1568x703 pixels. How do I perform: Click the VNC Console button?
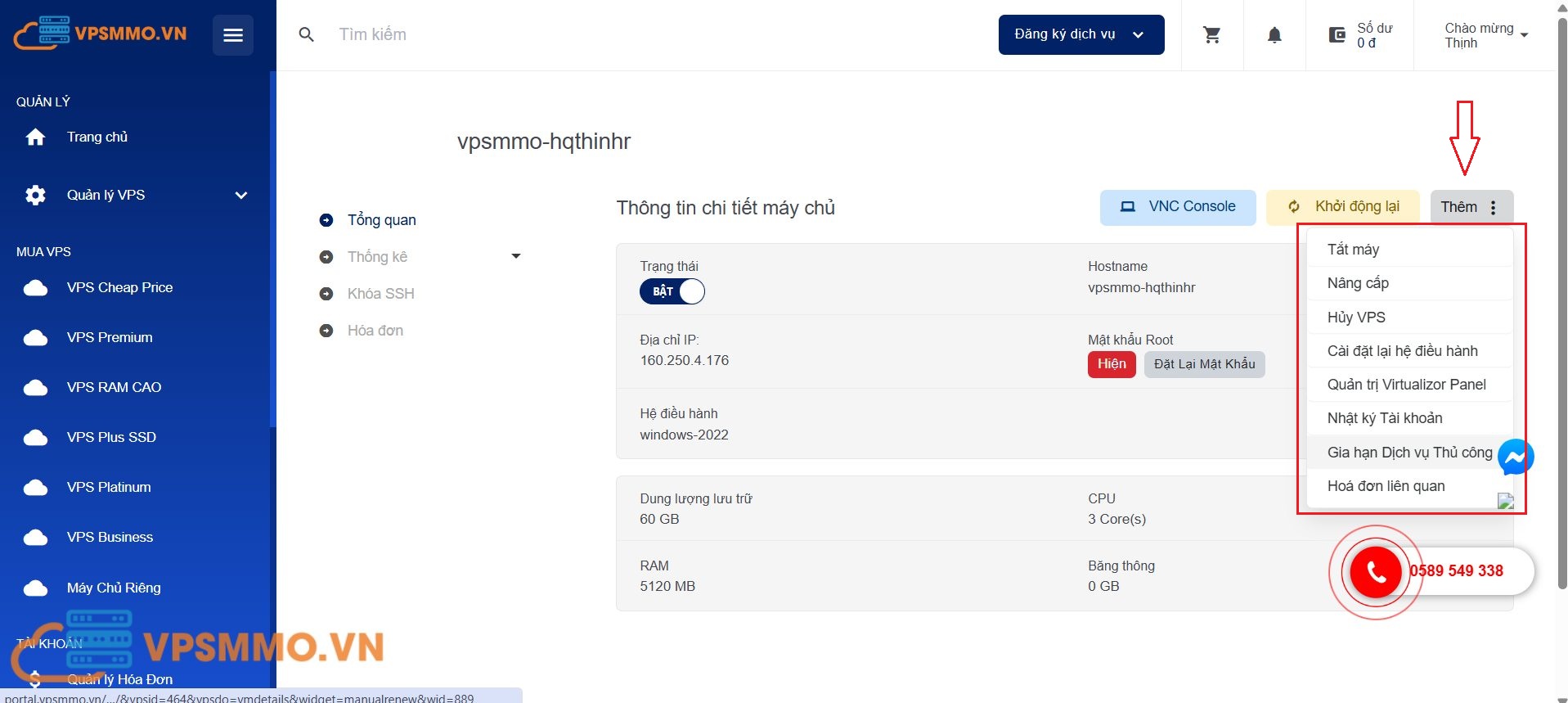1177,207
